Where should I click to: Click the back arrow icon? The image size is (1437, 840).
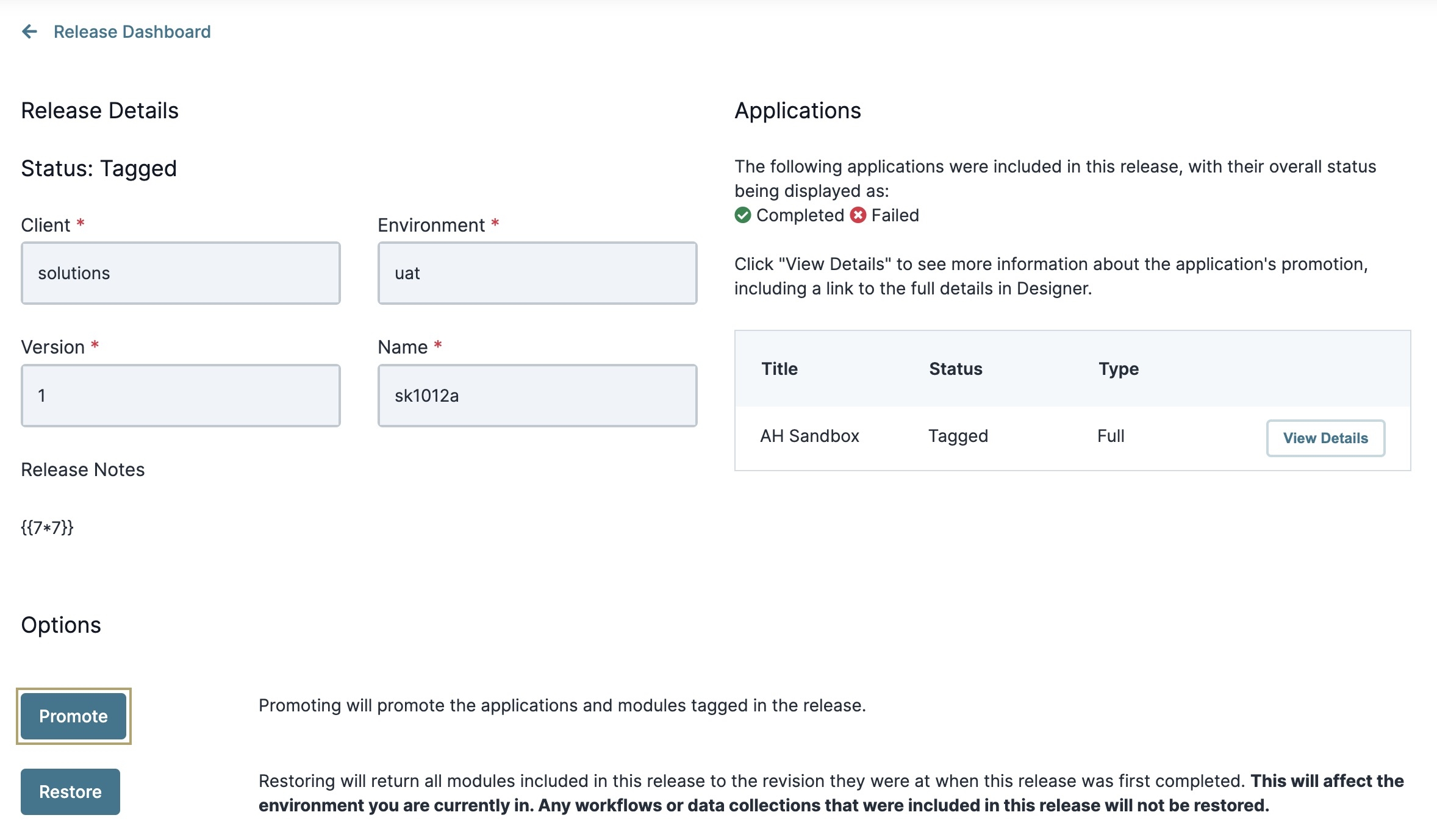pyautogui.click(x=29, y=32)
